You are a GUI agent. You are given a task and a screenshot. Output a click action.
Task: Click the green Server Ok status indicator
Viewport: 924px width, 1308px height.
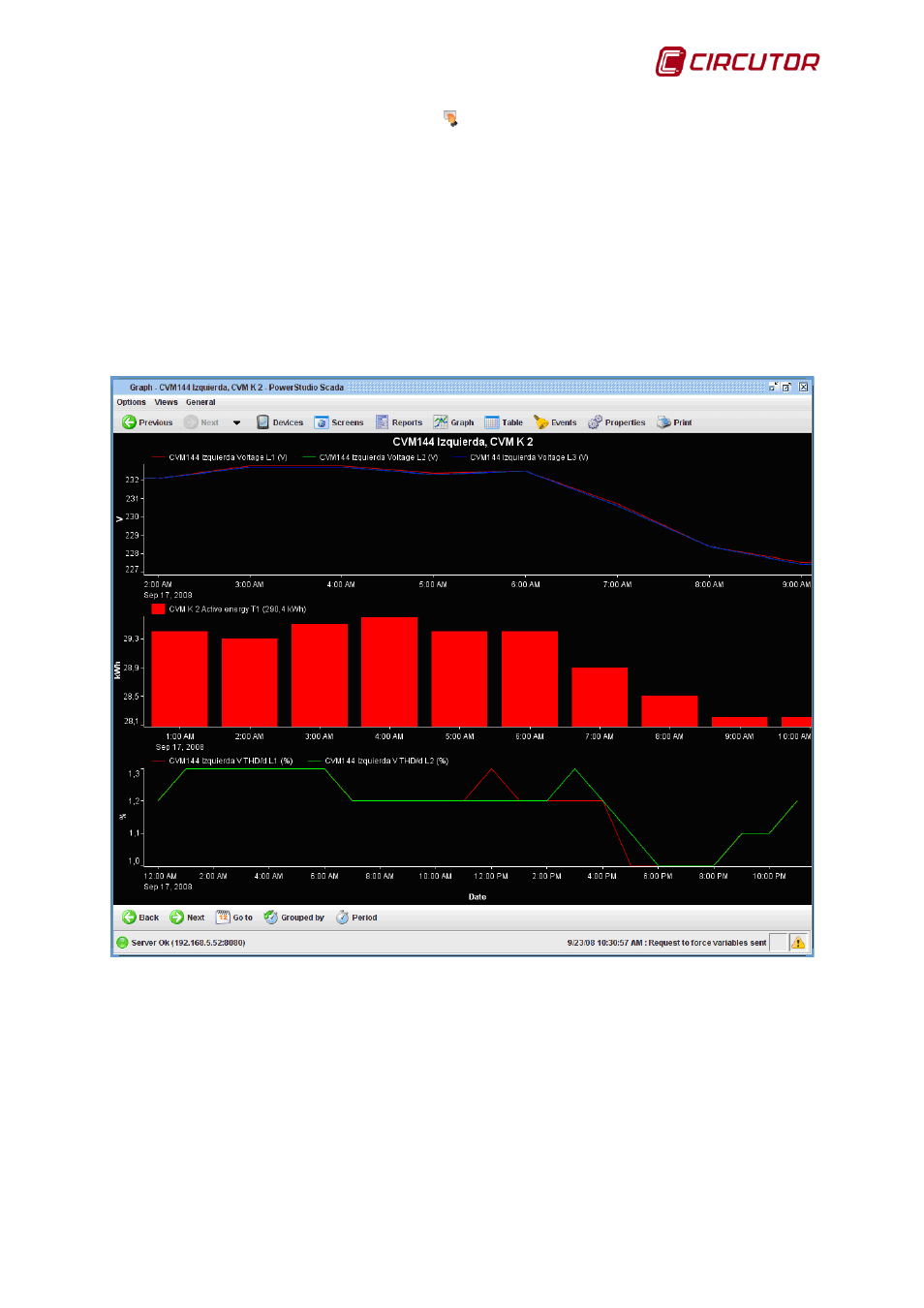[x=122, y=943]
